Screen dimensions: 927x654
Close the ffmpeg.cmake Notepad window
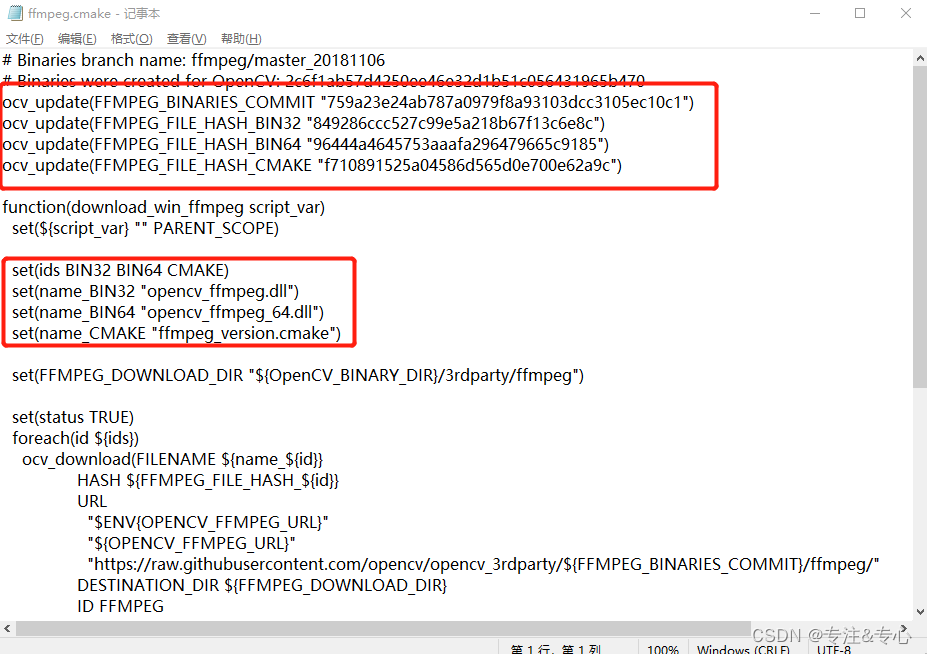point(906,13)
